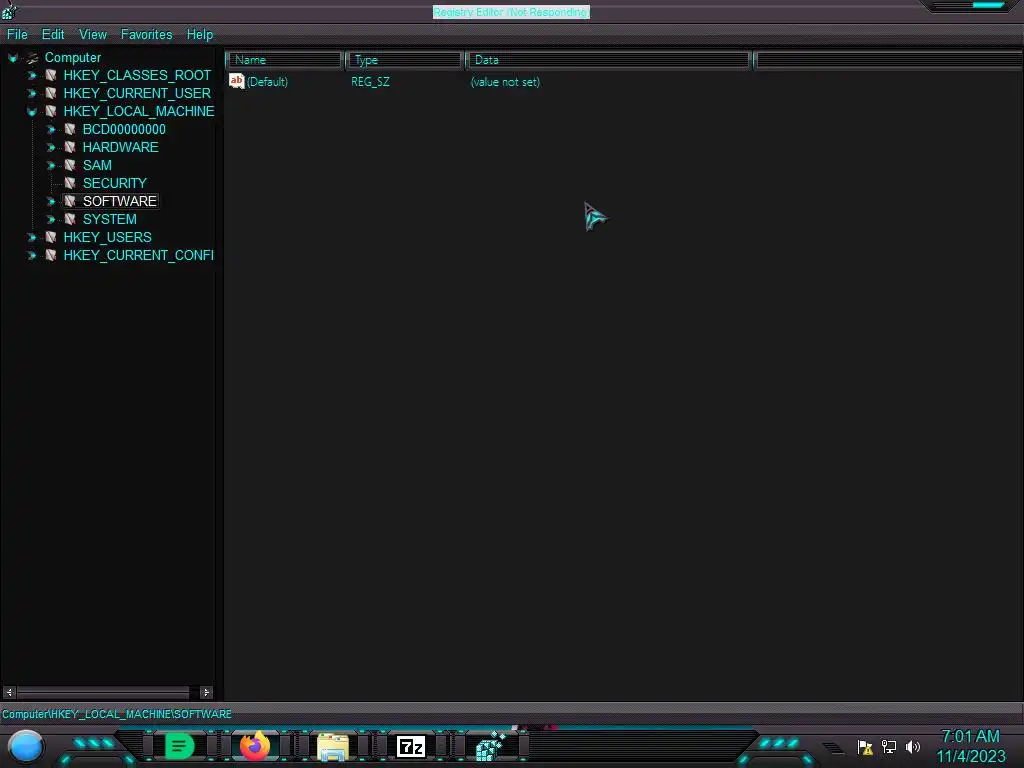Launch Firefox from the taskbar
Image resolution: width=1024 pixels, height=768 pixels.
255,746
